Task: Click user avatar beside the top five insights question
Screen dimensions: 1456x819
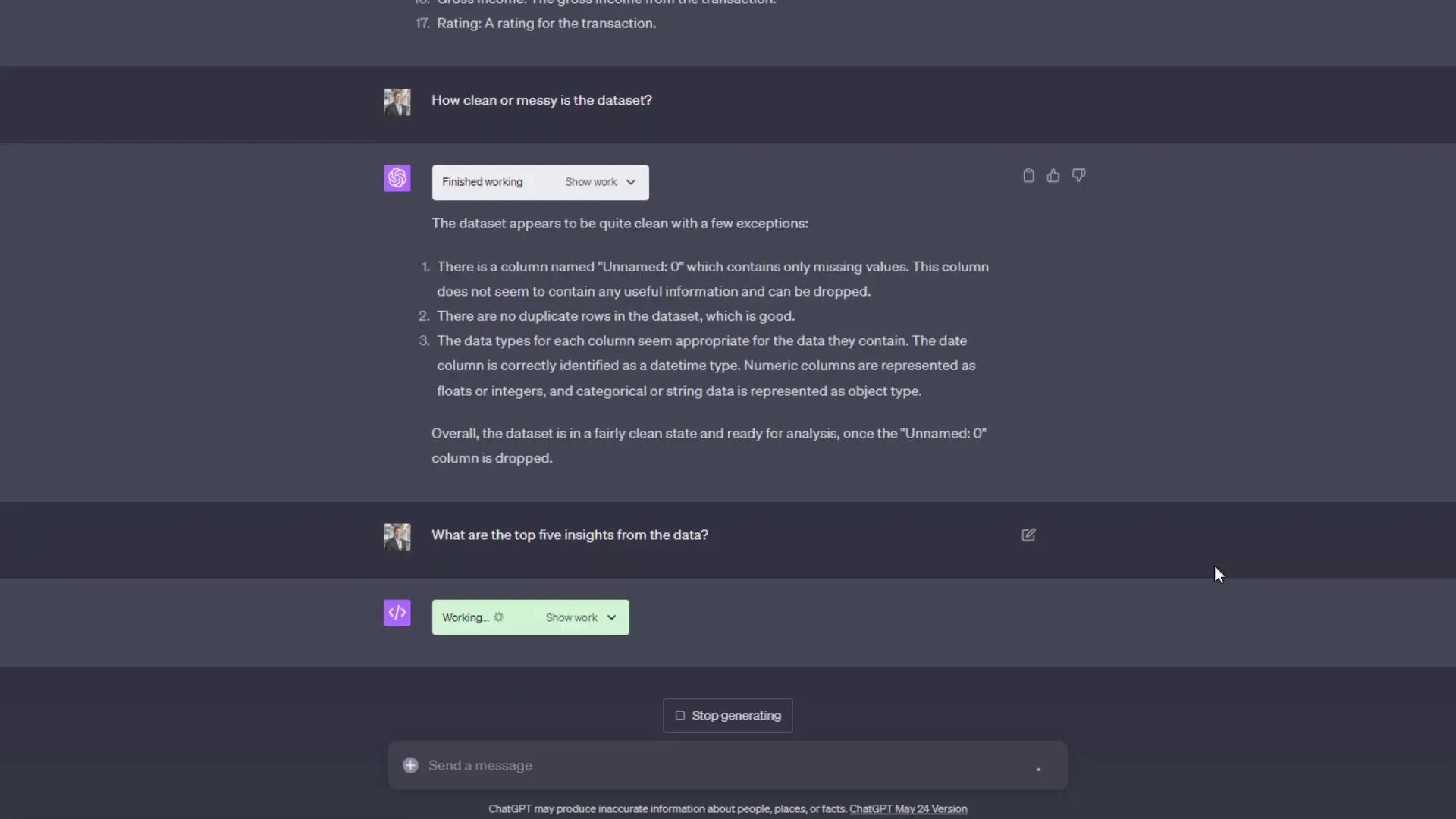Action: click(x=397, y=537)
